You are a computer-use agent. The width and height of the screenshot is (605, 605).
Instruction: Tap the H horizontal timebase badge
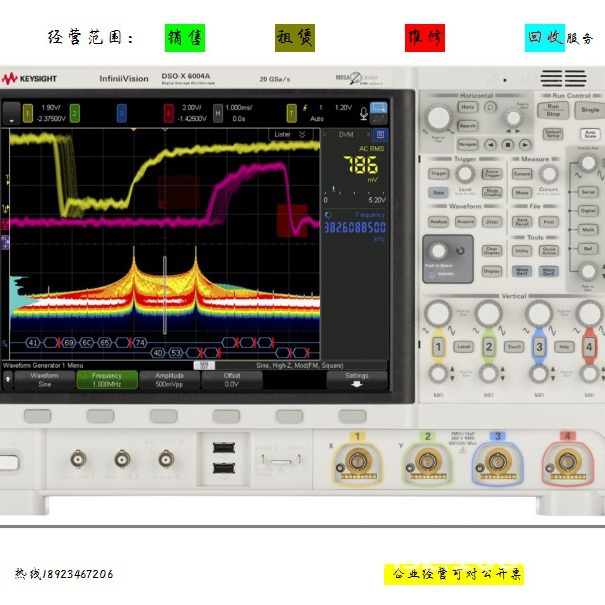218,113
